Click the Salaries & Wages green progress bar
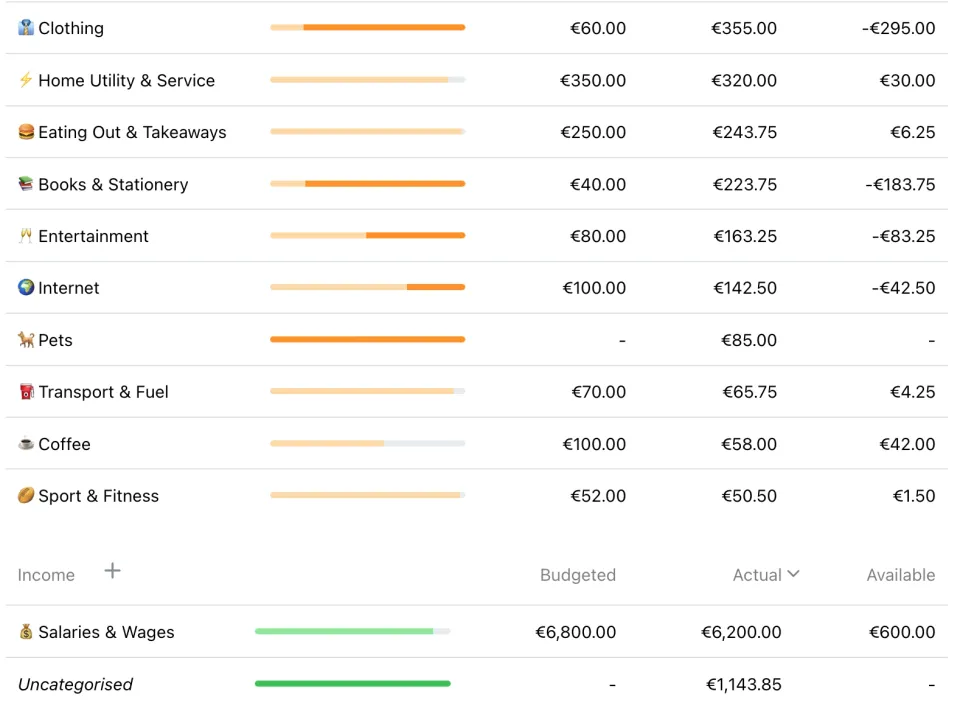 tap(353, 631)
